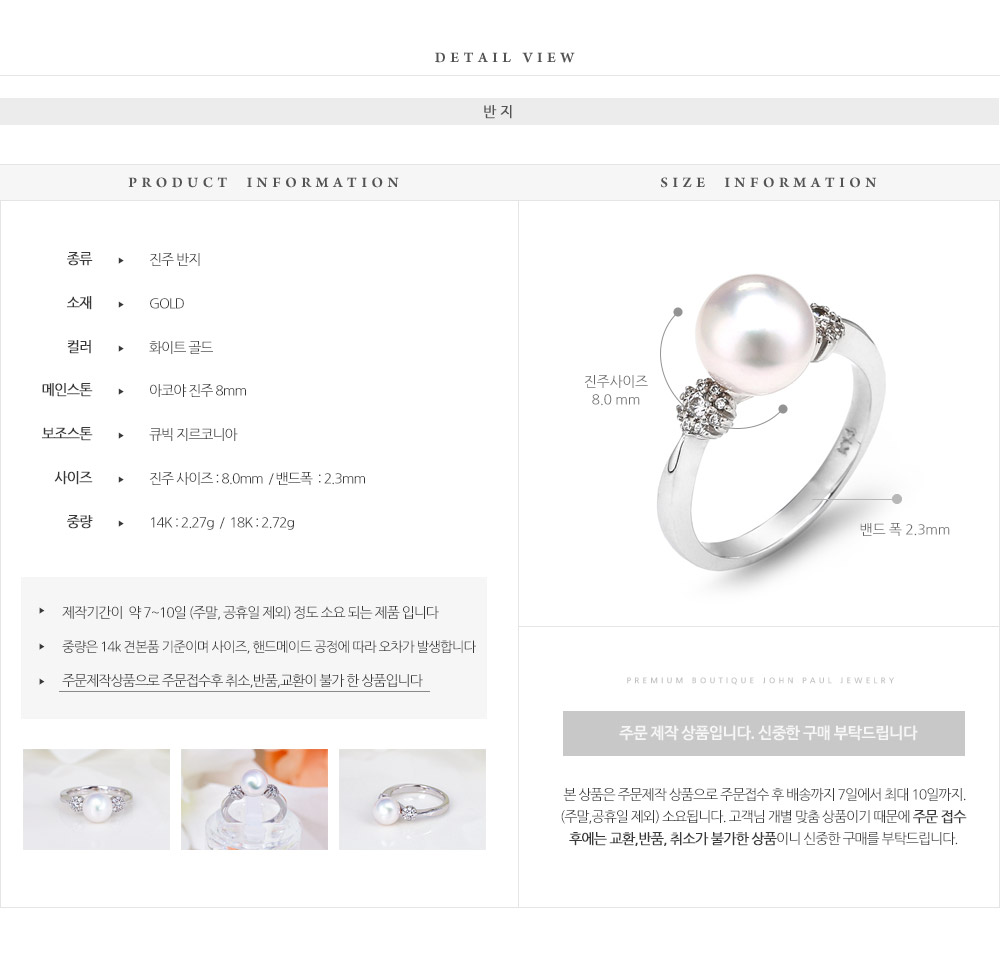Click the DETAIL VIEW heading
This screenshot has height=958, width=1000.
[505, 57]
